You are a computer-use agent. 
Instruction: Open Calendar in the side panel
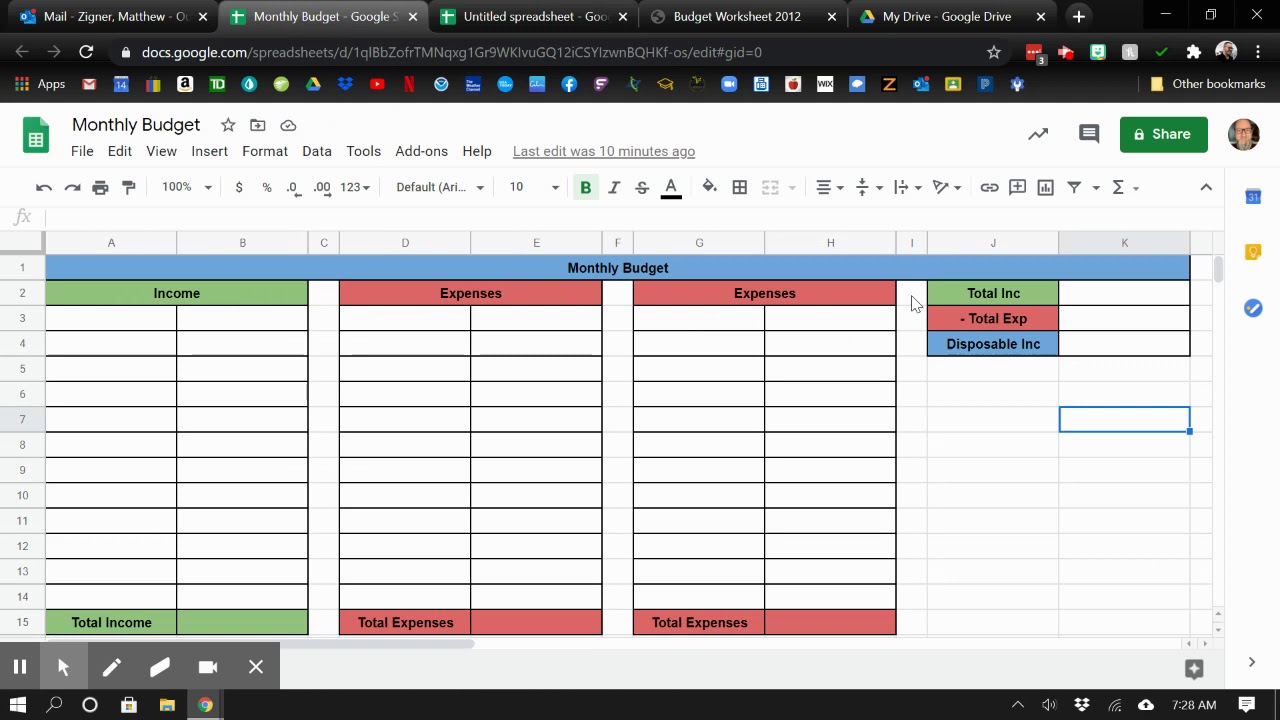click(x=1253, y=197)
